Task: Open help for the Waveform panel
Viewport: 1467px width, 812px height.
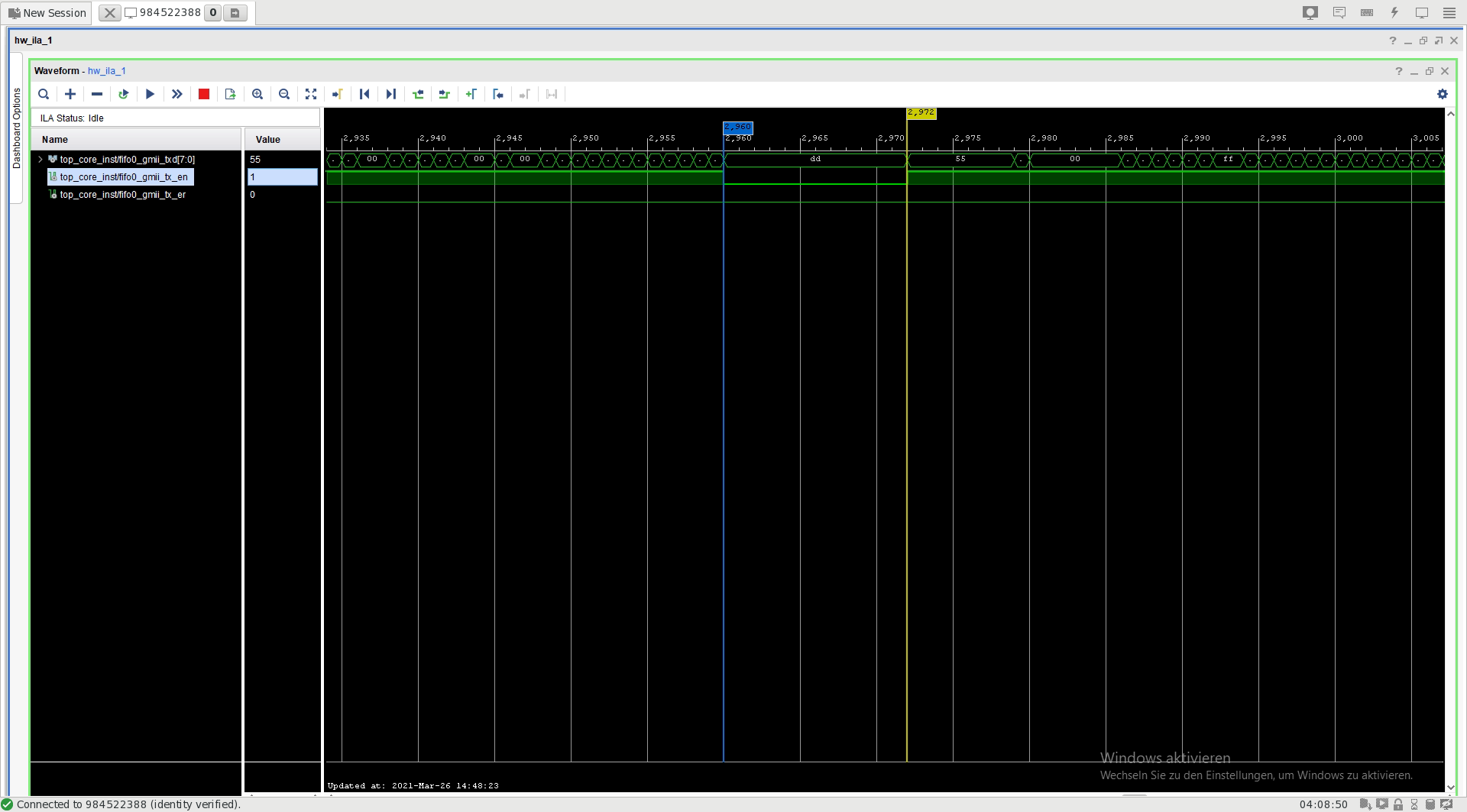Action: [1399, 71]
